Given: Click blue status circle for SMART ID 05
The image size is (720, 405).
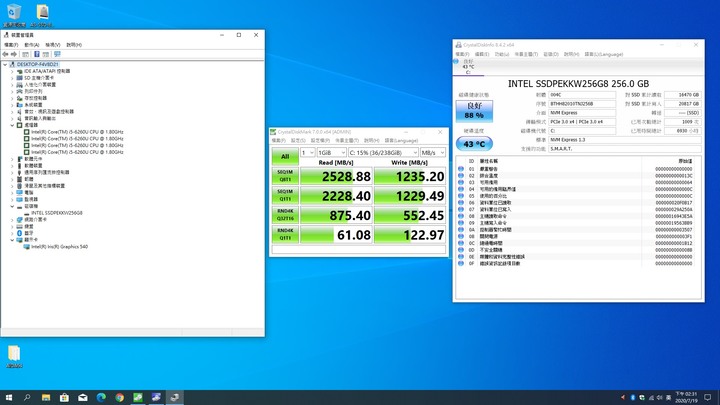Looking at the screenshot, I should [461, 196].
